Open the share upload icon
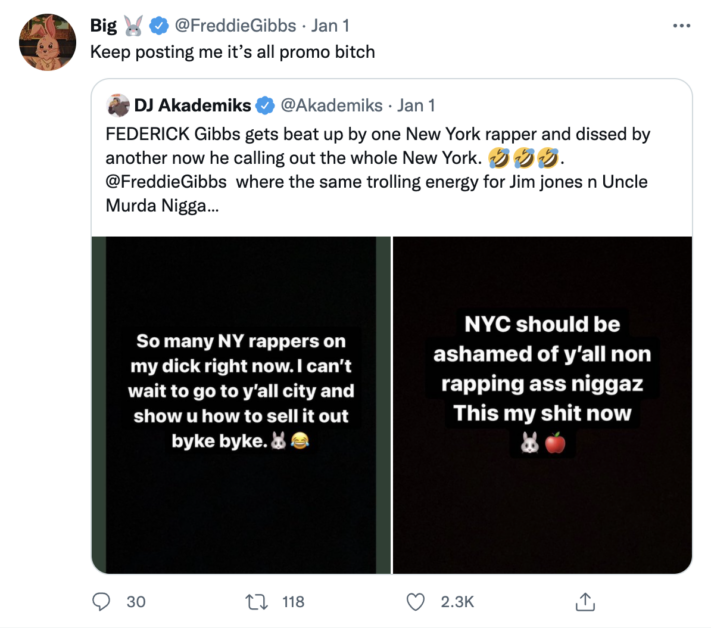711x628 pixels. [585, 602]
